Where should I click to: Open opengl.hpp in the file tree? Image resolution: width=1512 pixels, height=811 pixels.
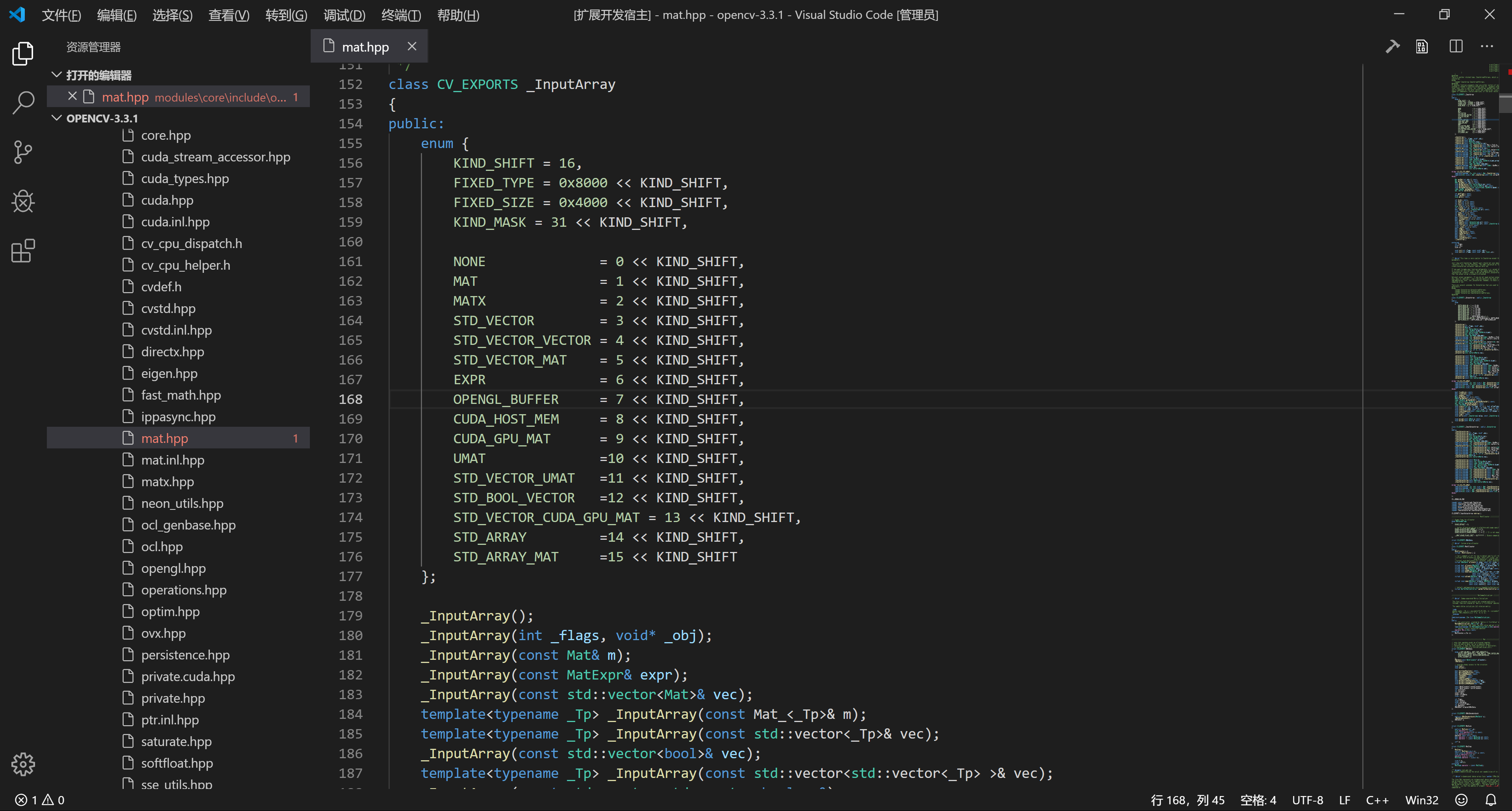(173, 568)
